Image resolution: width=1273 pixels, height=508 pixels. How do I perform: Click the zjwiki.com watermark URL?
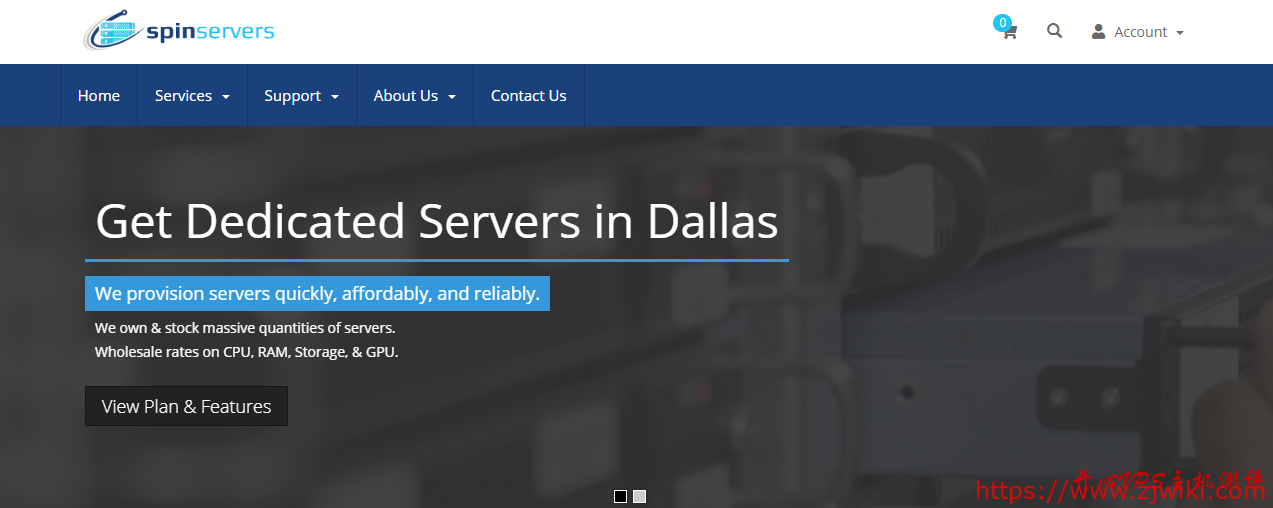[1120, 490]
